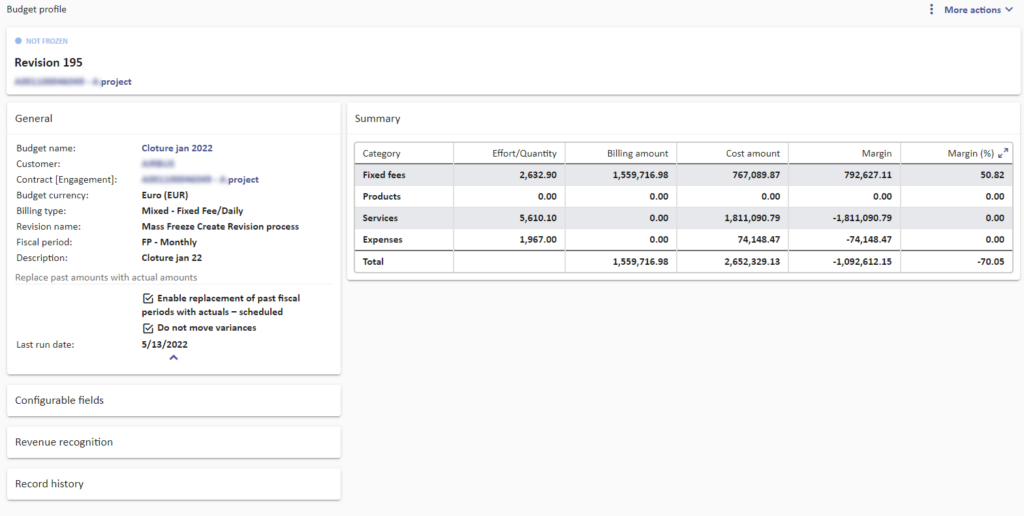Click the Fixed fees row label
1024x516 pixels.
pyautogui.click(x=384, y=175)
